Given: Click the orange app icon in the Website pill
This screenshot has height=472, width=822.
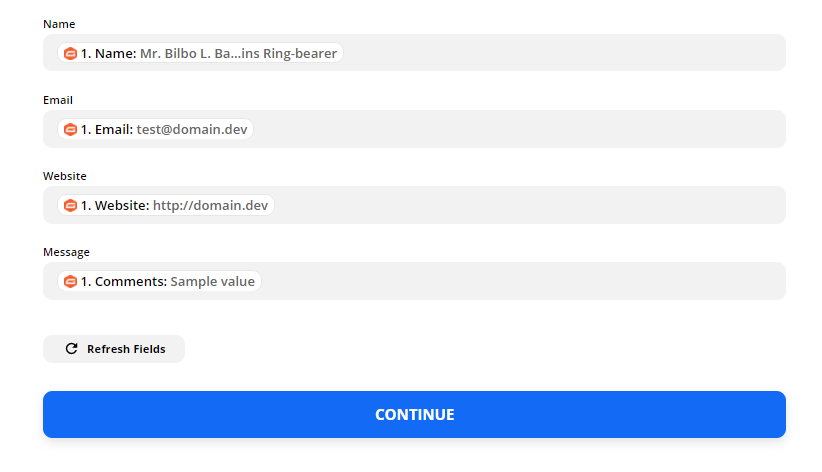Looking at the screenshot, I should coord(70,205).
